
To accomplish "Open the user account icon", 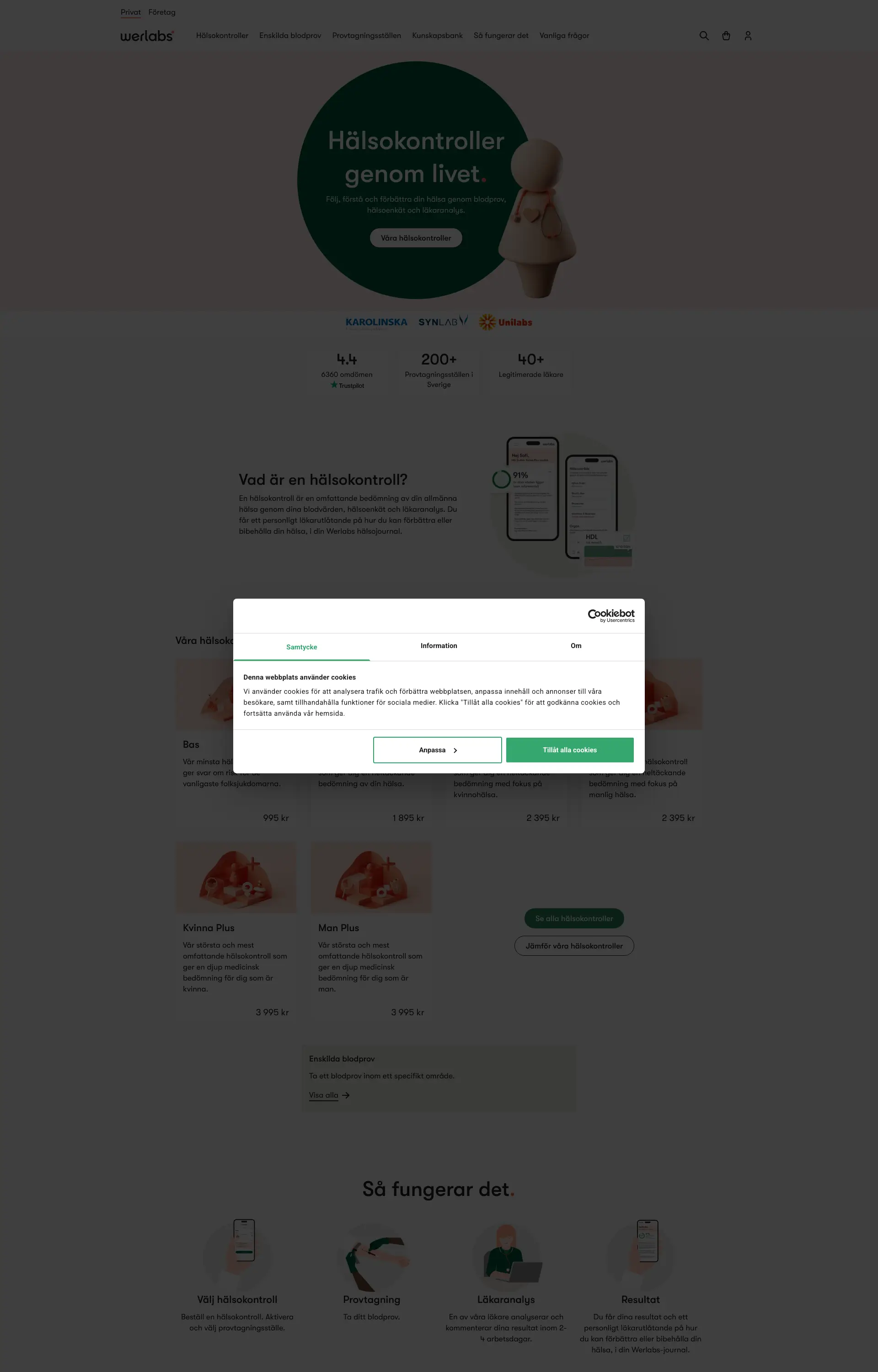I will click(748, 35).
